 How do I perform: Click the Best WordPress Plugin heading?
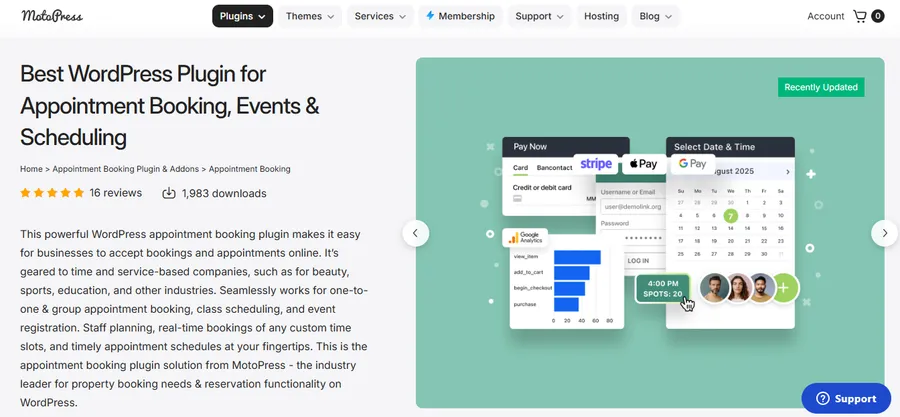click(x=169, y=106)
